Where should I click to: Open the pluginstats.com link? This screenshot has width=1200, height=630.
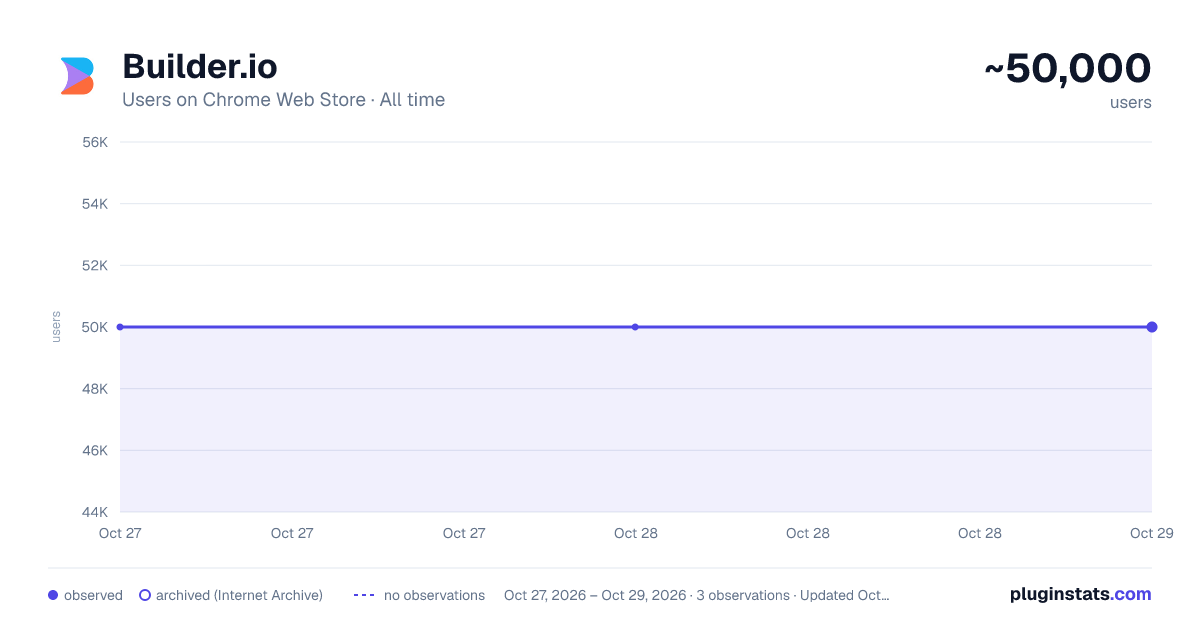click(x=1080, y=594)
